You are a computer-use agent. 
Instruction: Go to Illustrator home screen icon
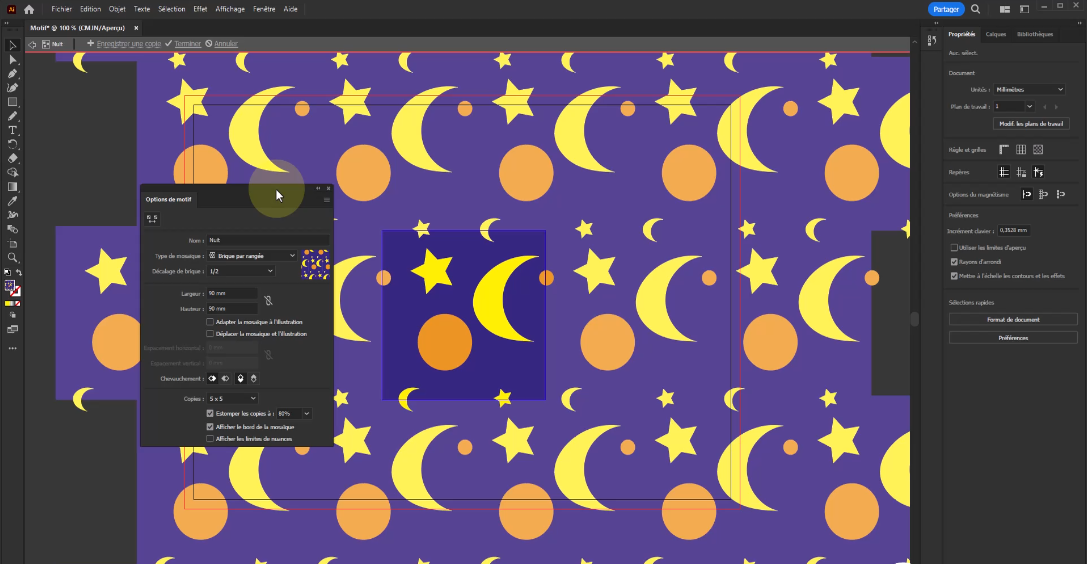[29, 9]
